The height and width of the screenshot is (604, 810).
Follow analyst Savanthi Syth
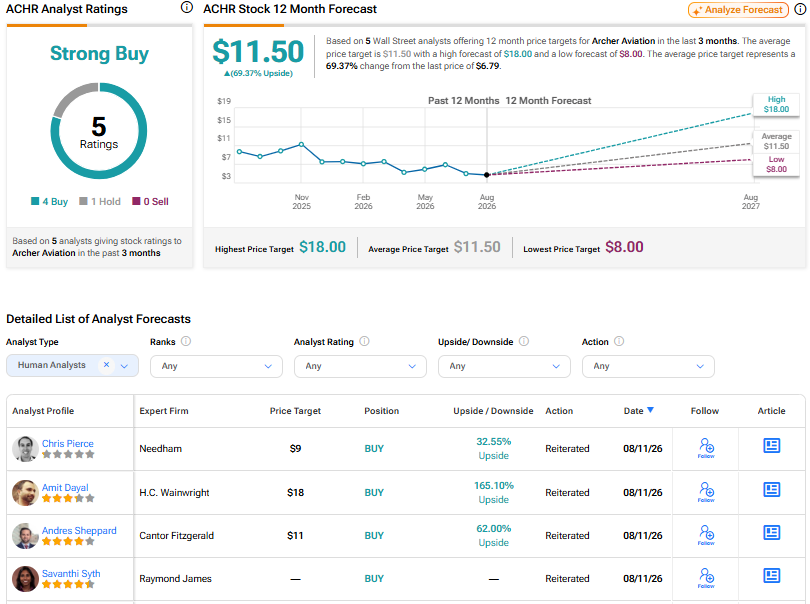point(706,578)
